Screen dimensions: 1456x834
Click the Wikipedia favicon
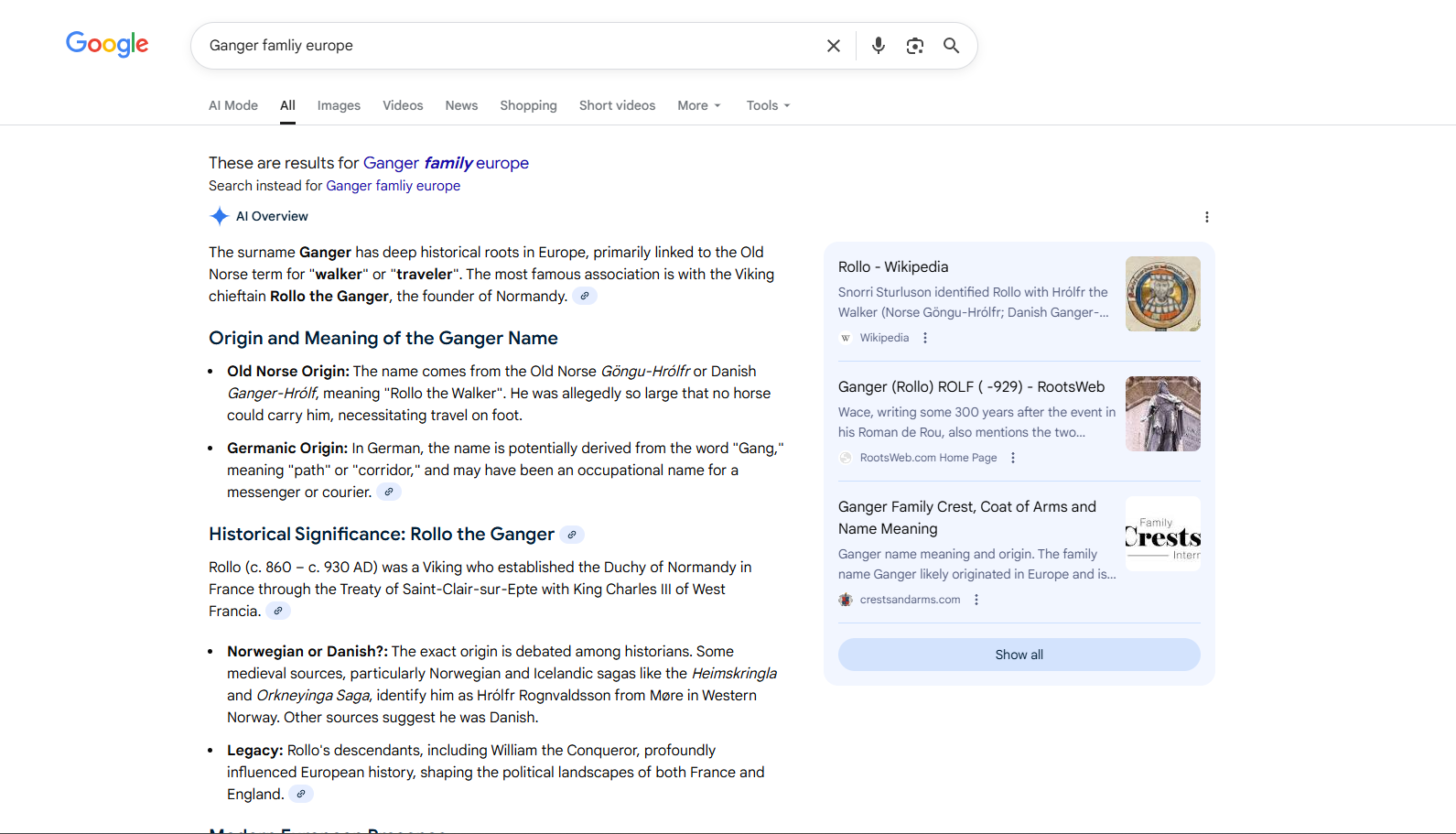point(846,338)
